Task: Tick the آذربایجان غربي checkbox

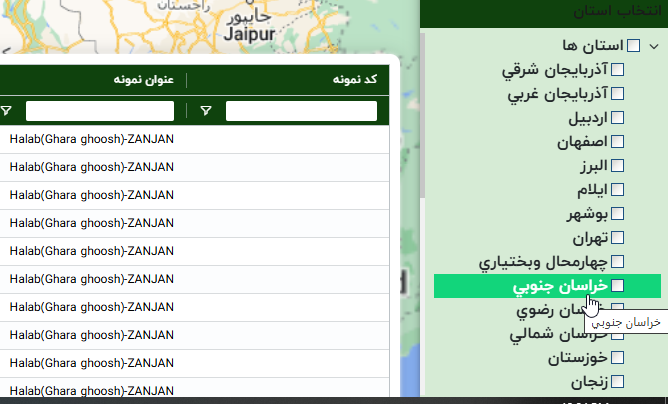Action: coord(617,94)
